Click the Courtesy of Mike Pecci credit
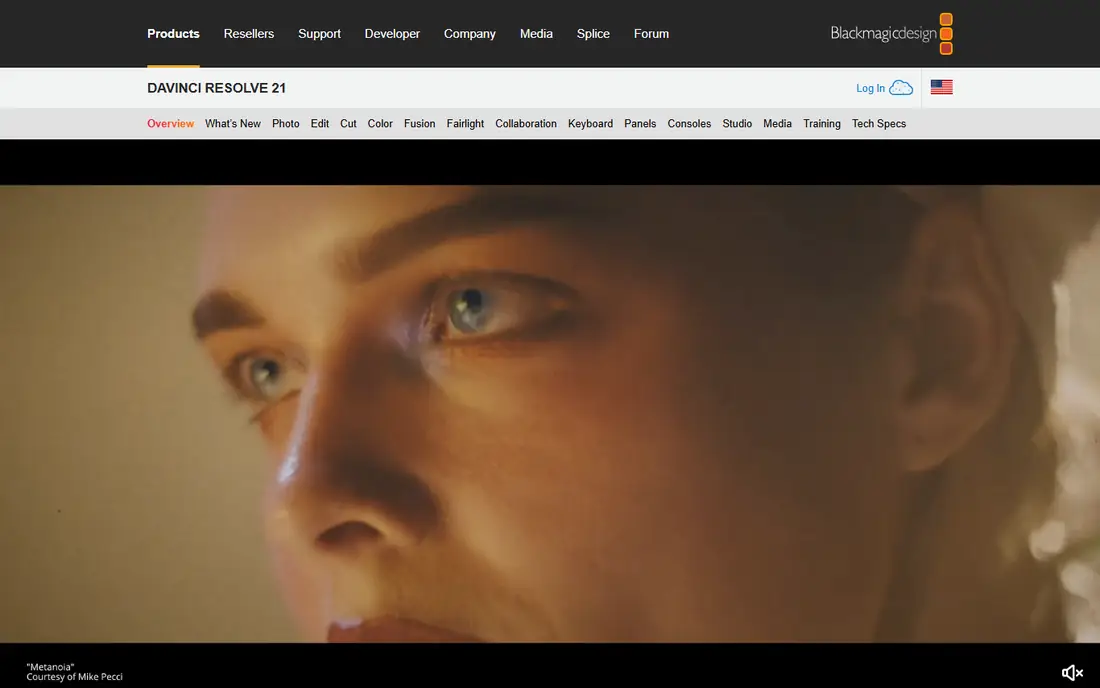 point(74,677)
